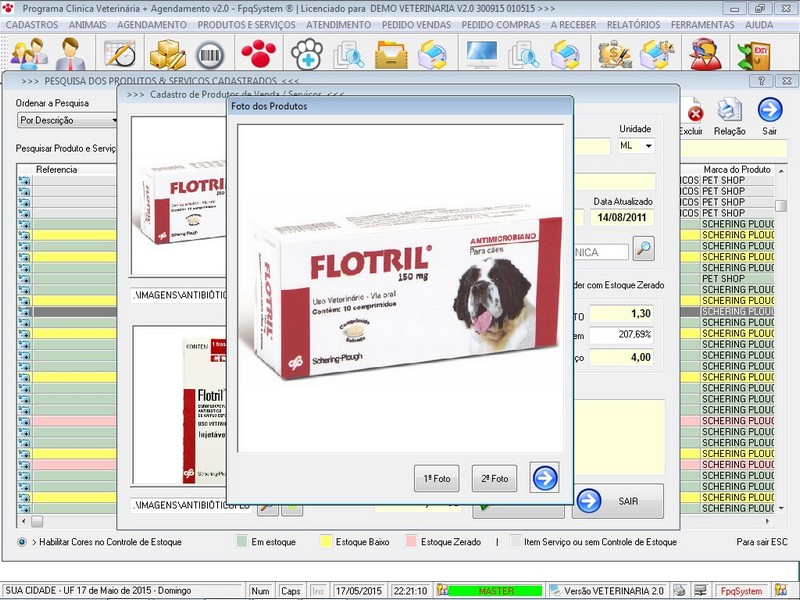Click the printer icon right of the money icon
800x600 pixels.
[657, 55]
